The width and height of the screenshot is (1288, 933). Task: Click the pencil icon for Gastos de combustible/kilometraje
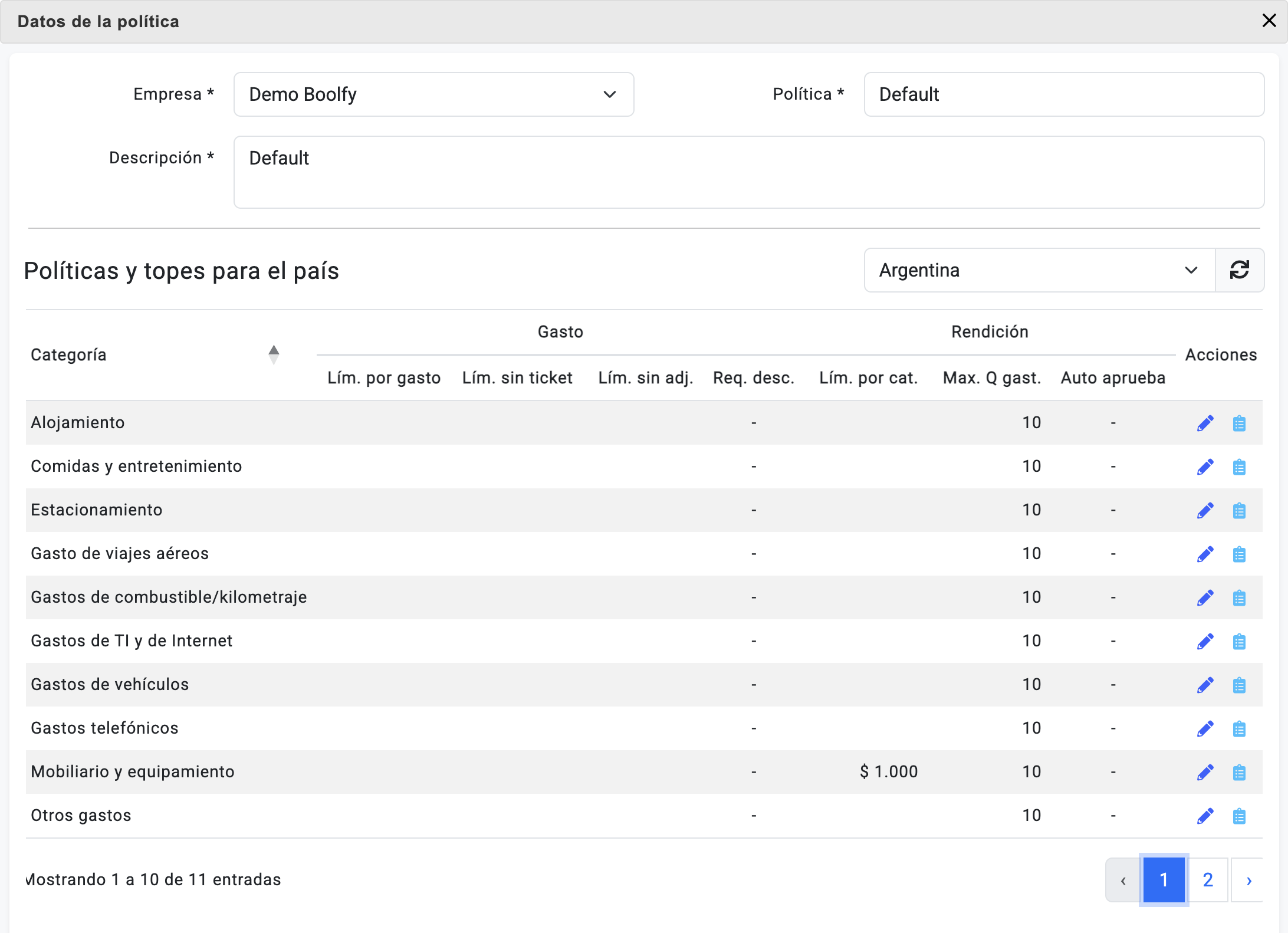pos(1205,597)
